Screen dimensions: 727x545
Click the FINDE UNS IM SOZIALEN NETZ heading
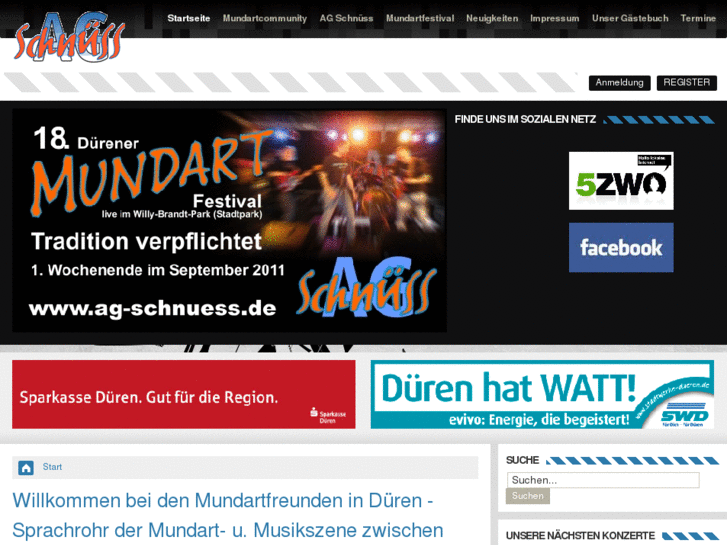525,119
